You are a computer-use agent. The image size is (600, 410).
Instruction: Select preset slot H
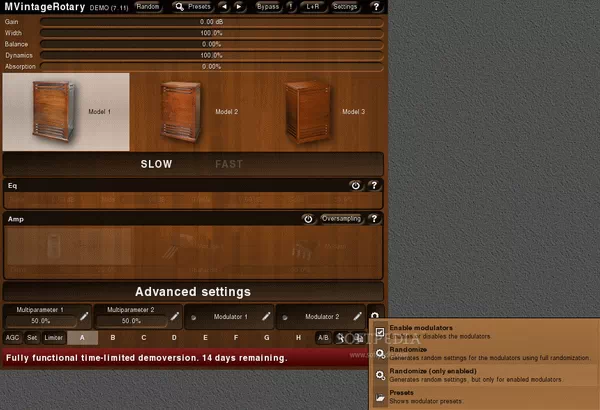tap(298, 338)
